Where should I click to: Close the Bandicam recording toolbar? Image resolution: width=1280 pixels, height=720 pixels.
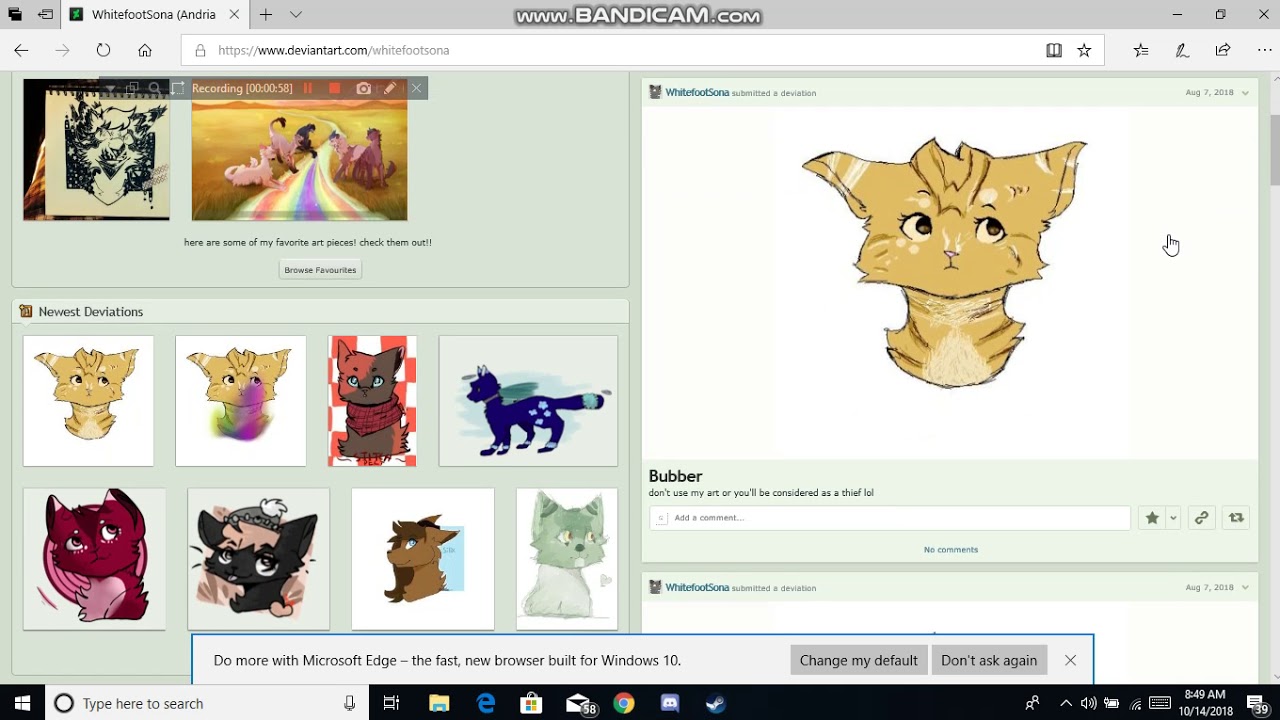point(416,88)
